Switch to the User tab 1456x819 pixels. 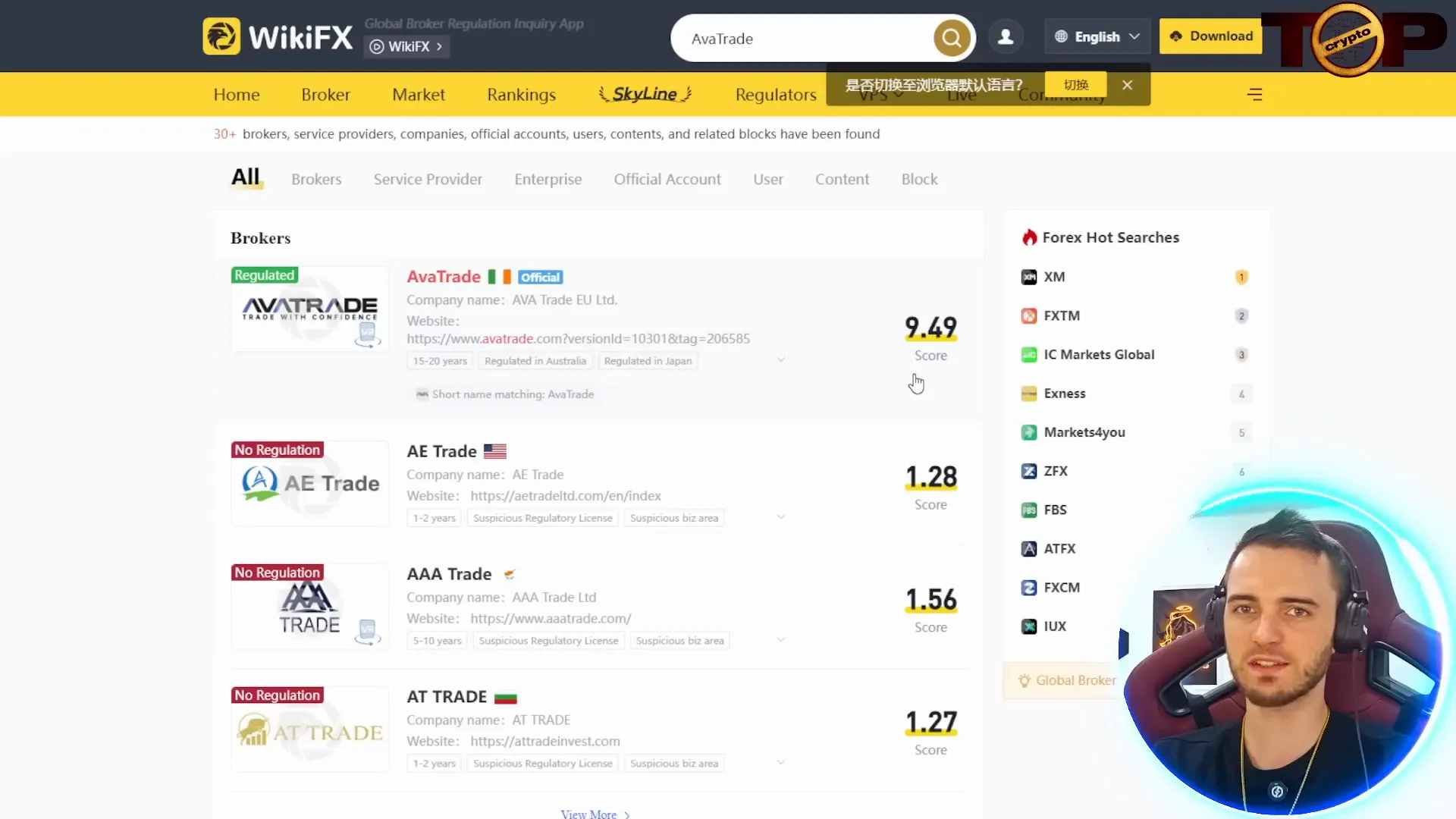(768, 180)
